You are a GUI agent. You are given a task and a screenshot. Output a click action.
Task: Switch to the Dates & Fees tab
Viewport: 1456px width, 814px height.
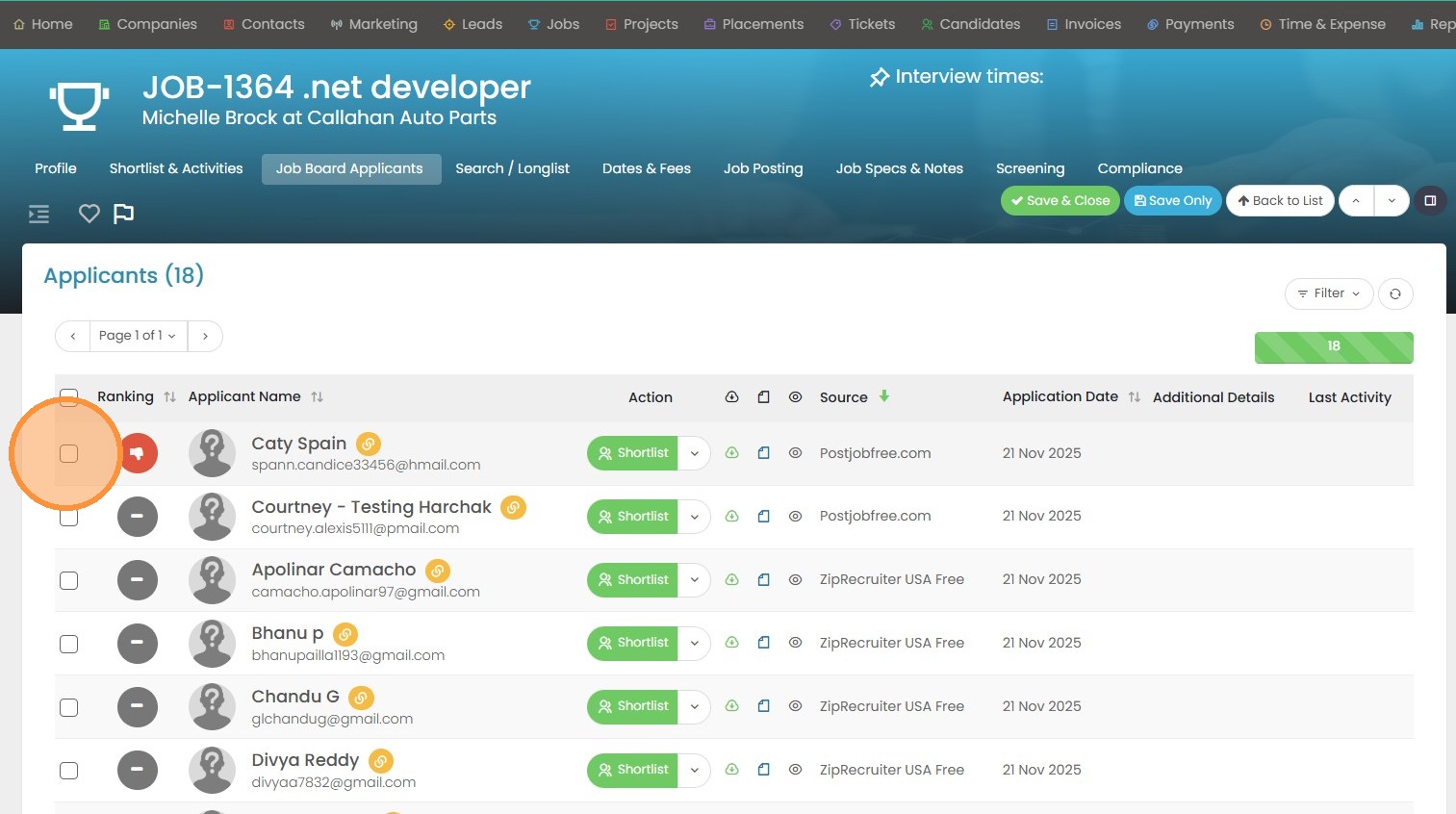coord(646,168)
